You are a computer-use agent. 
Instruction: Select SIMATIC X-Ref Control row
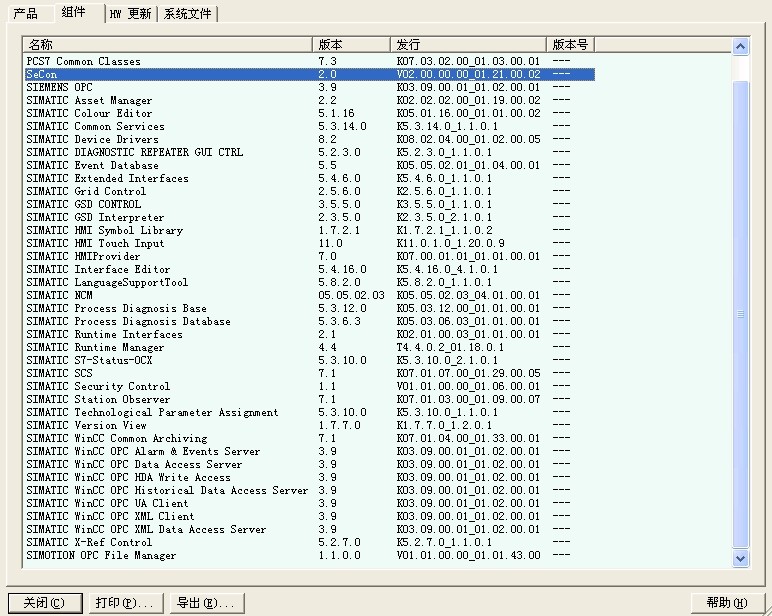point(310,542)
